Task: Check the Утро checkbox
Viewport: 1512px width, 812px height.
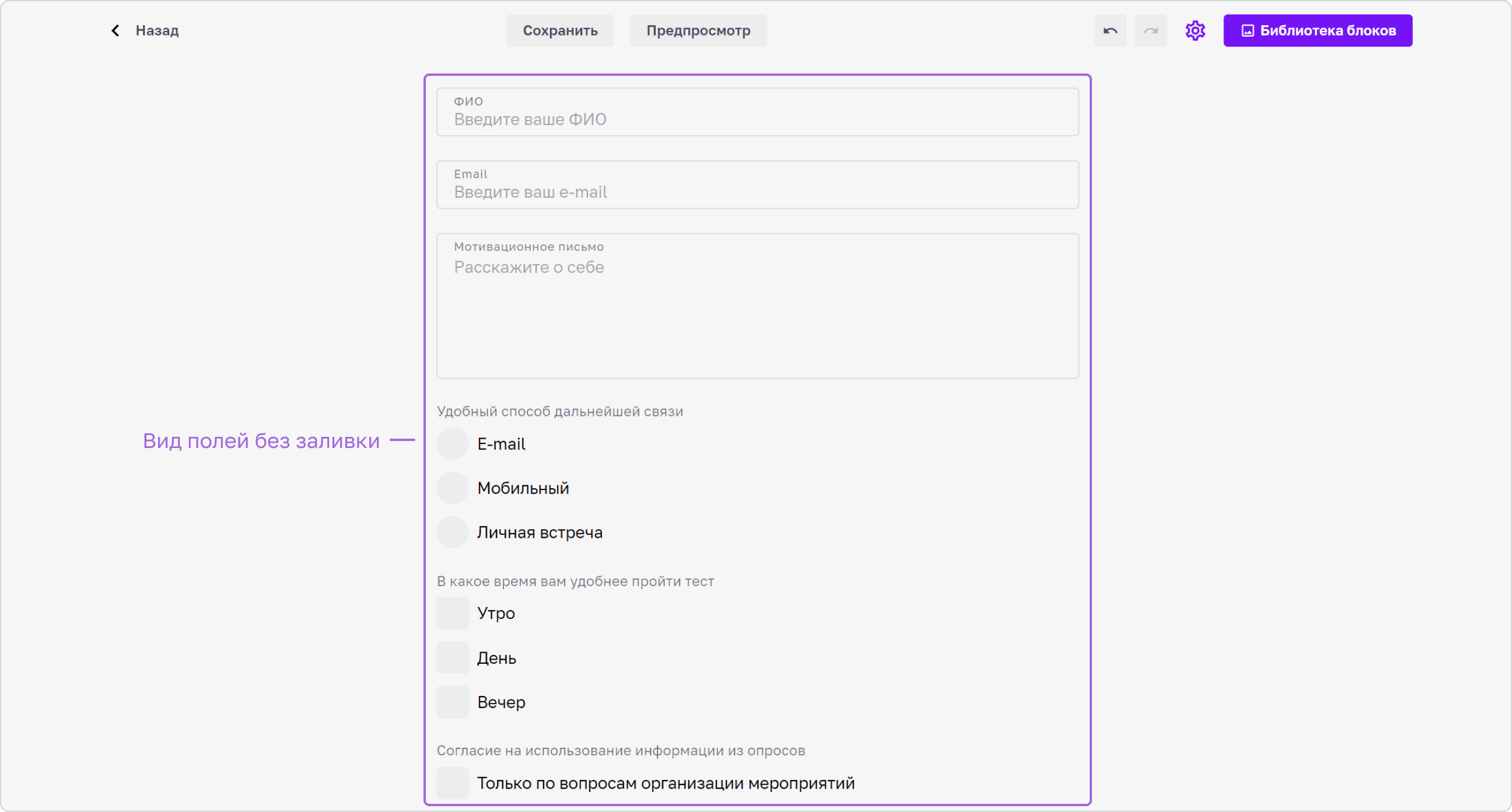Action: tap(453, 613)
